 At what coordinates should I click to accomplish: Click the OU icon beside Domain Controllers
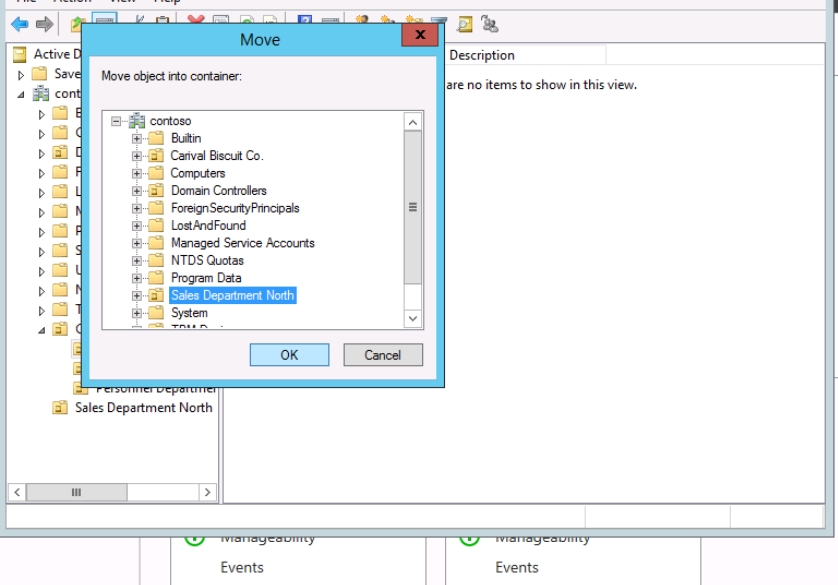156,191
